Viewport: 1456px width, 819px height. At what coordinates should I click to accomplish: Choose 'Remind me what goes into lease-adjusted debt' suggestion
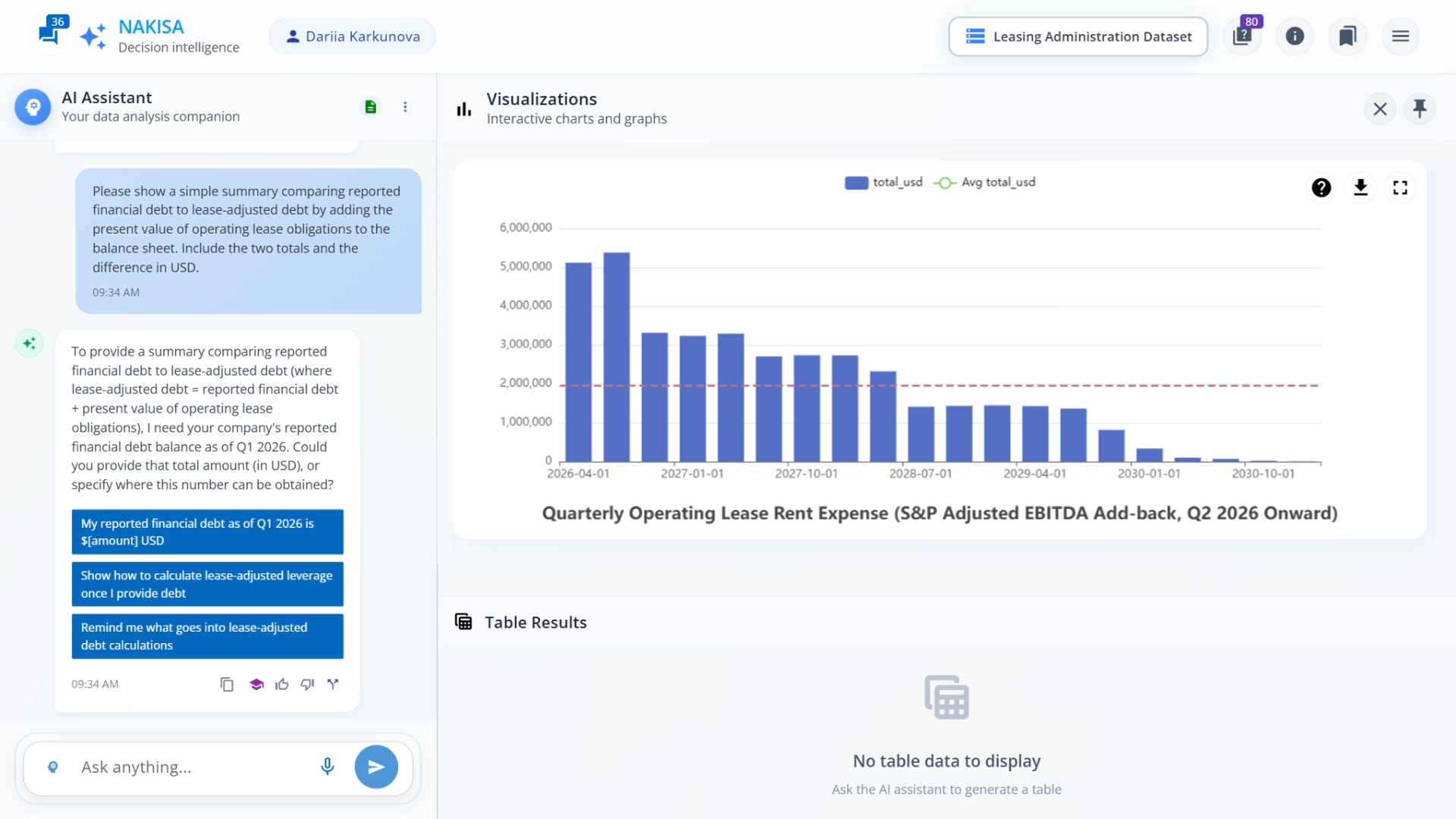[207, 636]
